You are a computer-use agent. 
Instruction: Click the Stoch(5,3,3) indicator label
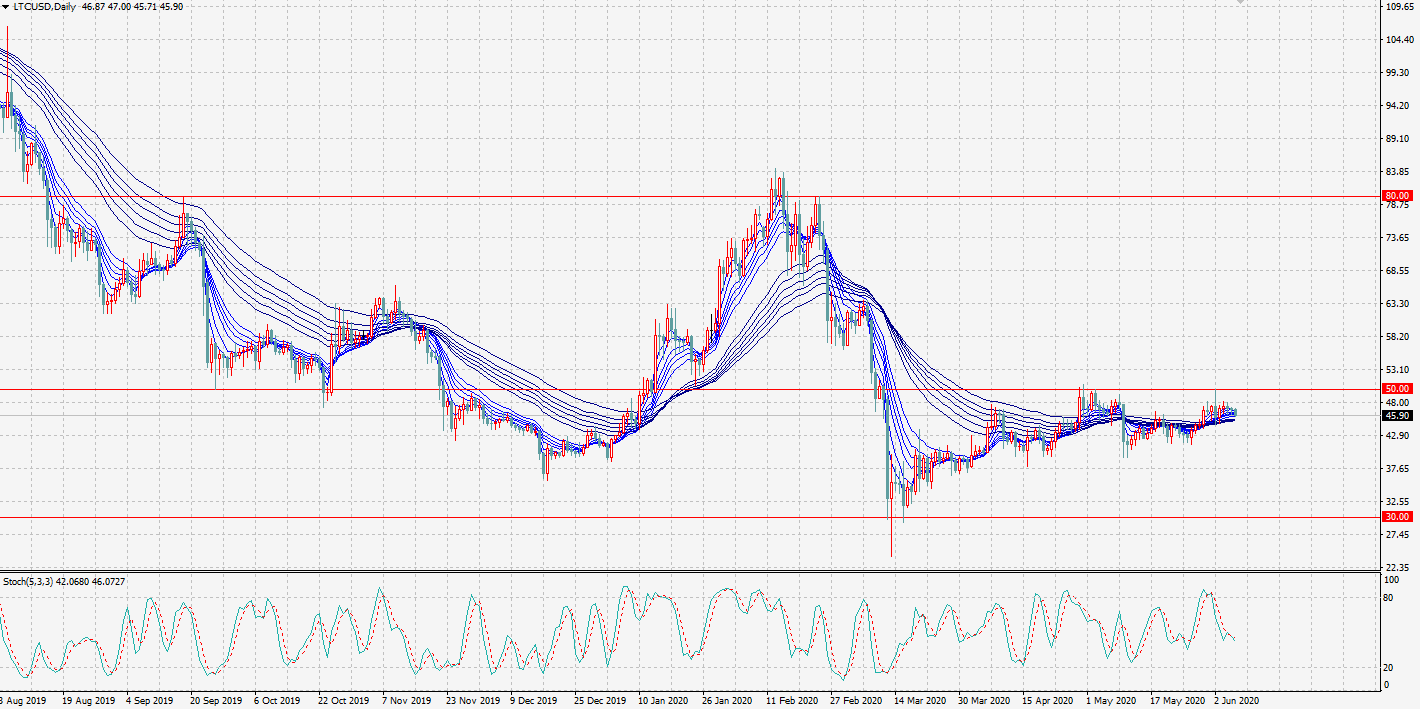[x=27, y=581]
